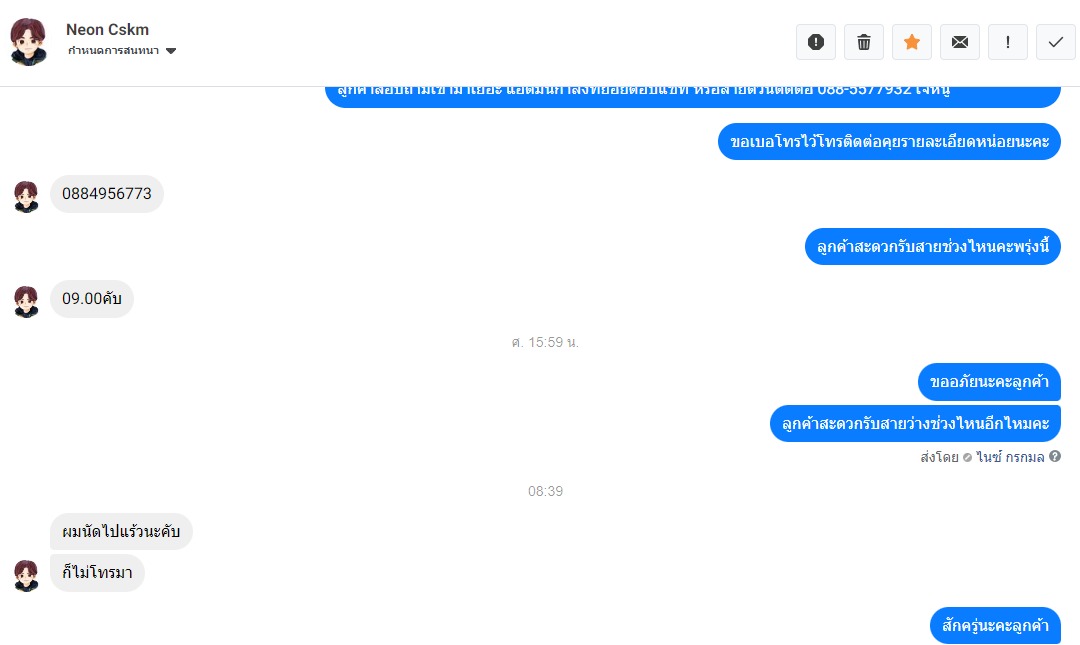Viewport: 1080px width, 645px height.
Task: Click Neon Cskm header profile picture
Action: coord(28,42)
